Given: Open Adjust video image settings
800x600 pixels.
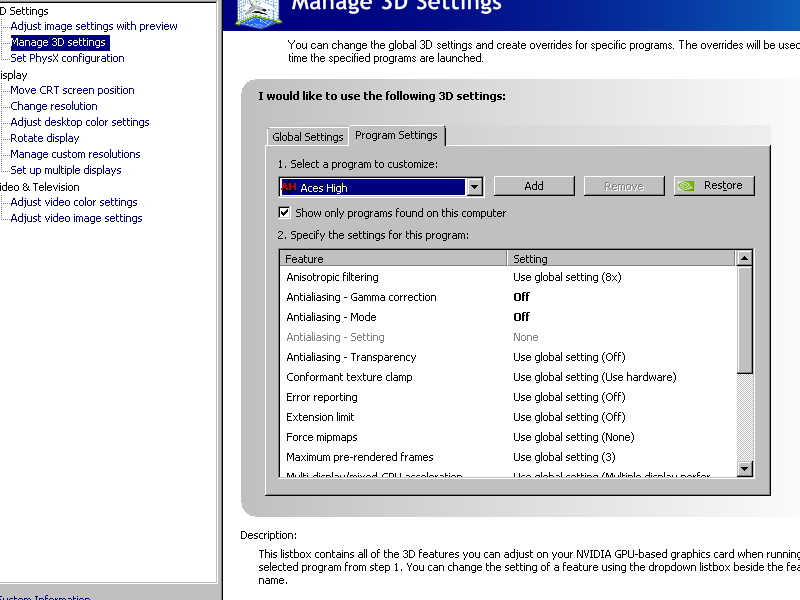Looking at the screenshot, I should (77, 218).
